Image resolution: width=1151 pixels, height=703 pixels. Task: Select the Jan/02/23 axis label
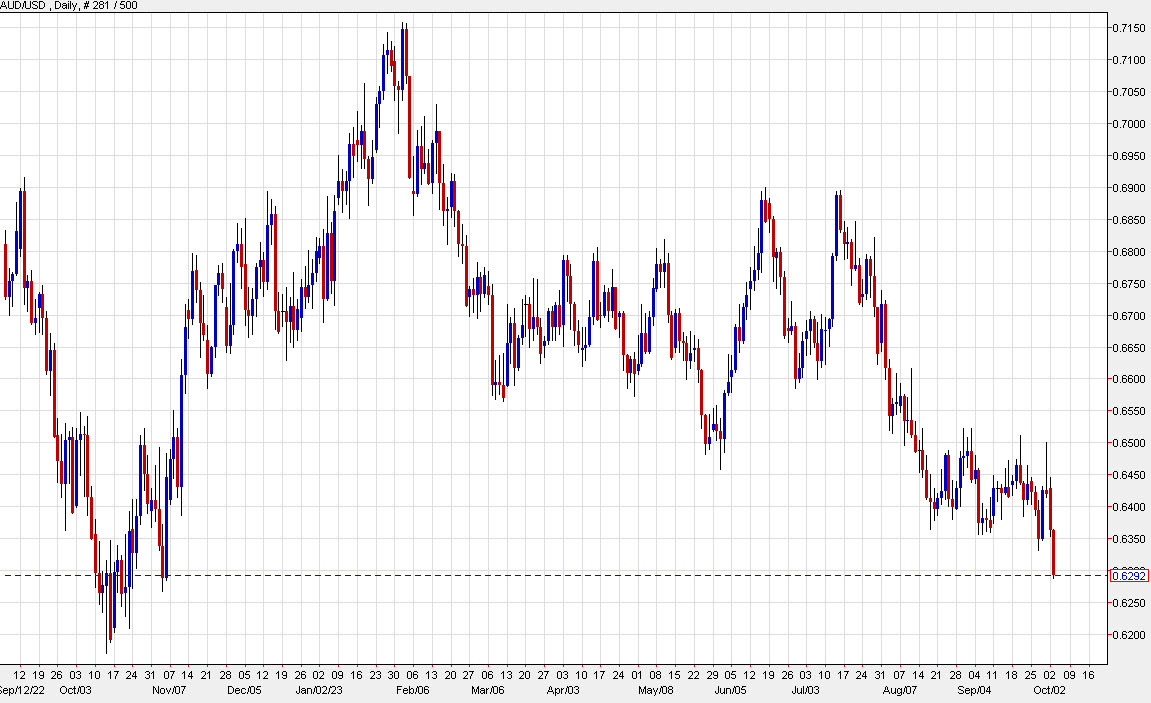pyautogui.click(x=319, y=689)
